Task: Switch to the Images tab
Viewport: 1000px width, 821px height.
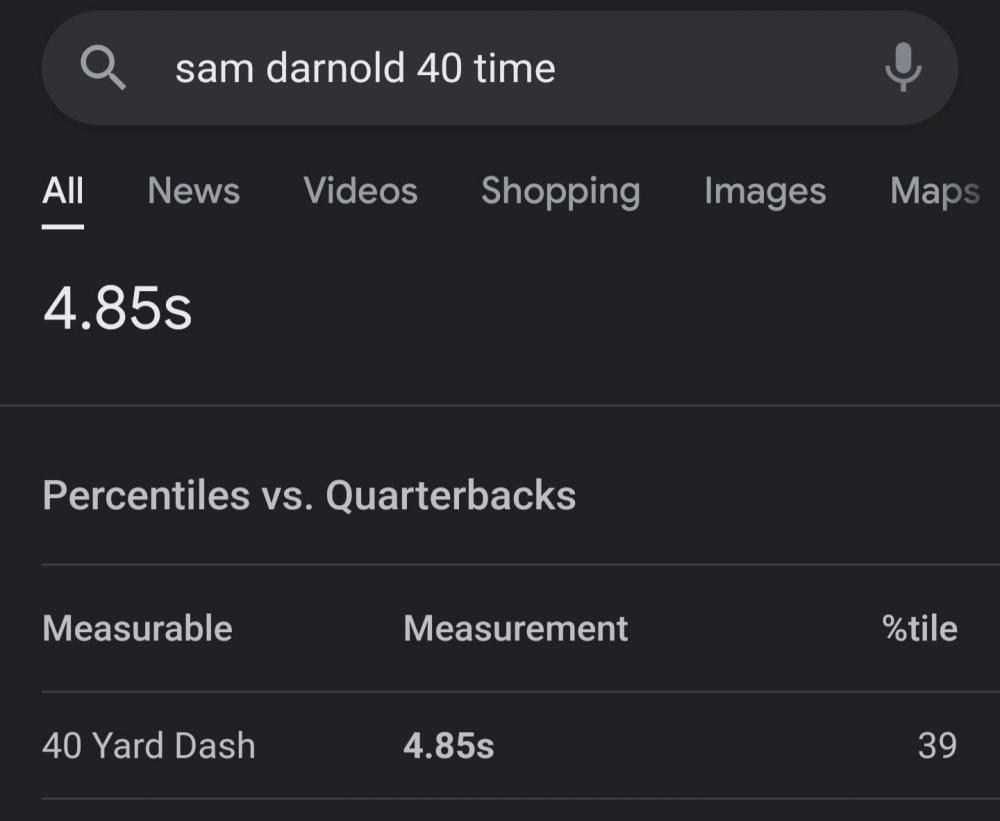Action: coord(765,190)
